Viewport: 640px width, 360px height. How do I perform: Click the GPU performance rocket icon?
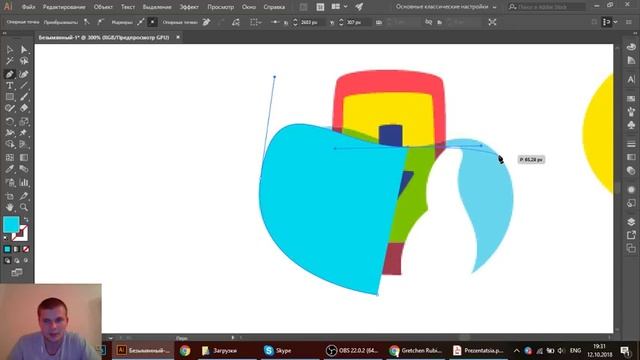click(359, 7)
